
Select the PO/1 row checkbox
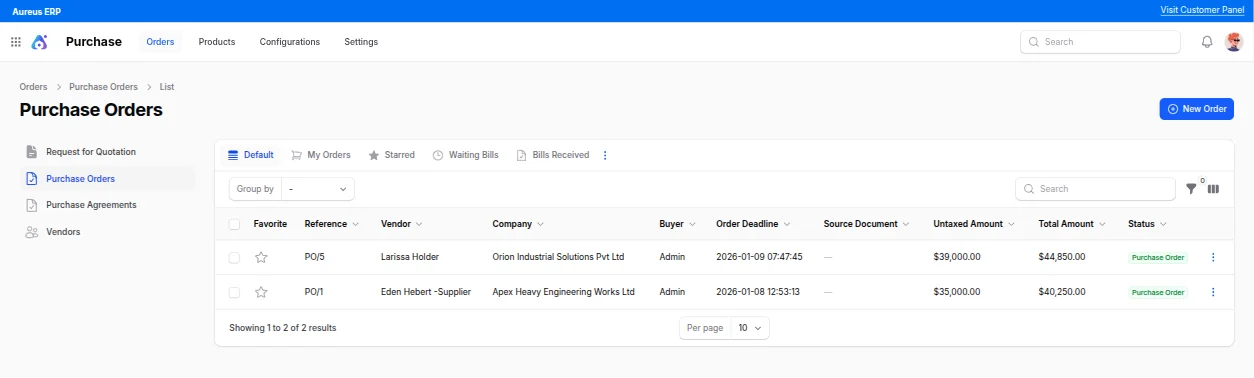tap(234, 292)
